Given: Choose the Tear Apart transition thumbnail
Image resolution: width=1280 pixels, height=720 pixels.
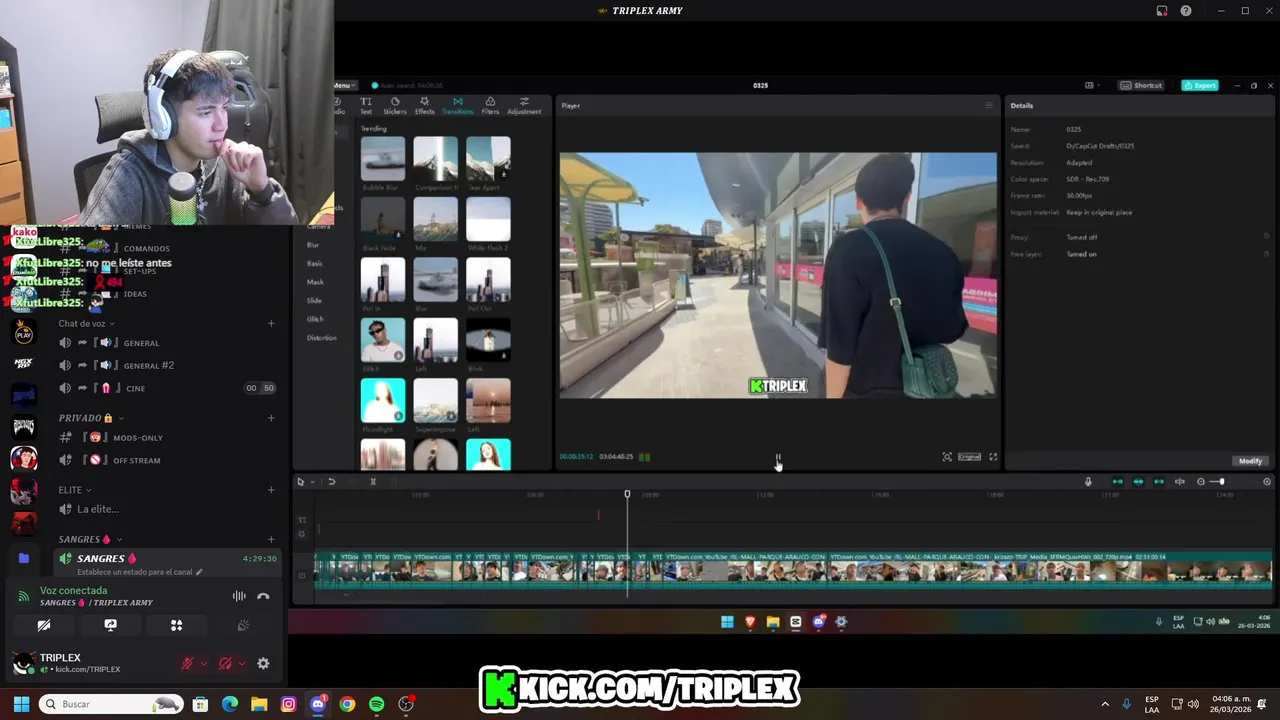Looking at the screenshot, I should (x=488, y=159).
